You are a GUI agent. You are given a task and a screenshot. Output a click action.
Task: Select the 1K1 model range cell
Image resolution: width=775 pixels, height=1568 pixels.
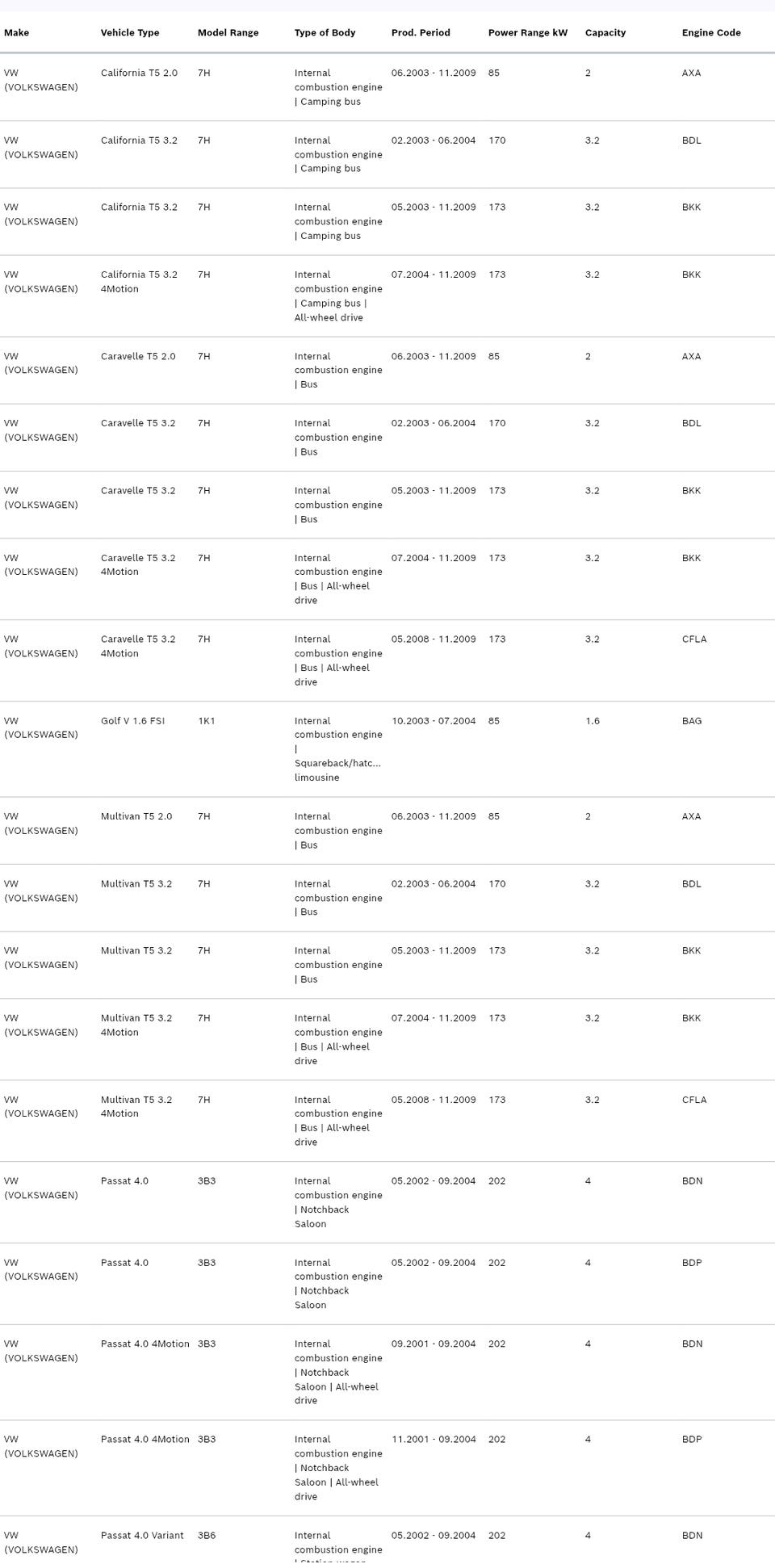pos(207,721)
